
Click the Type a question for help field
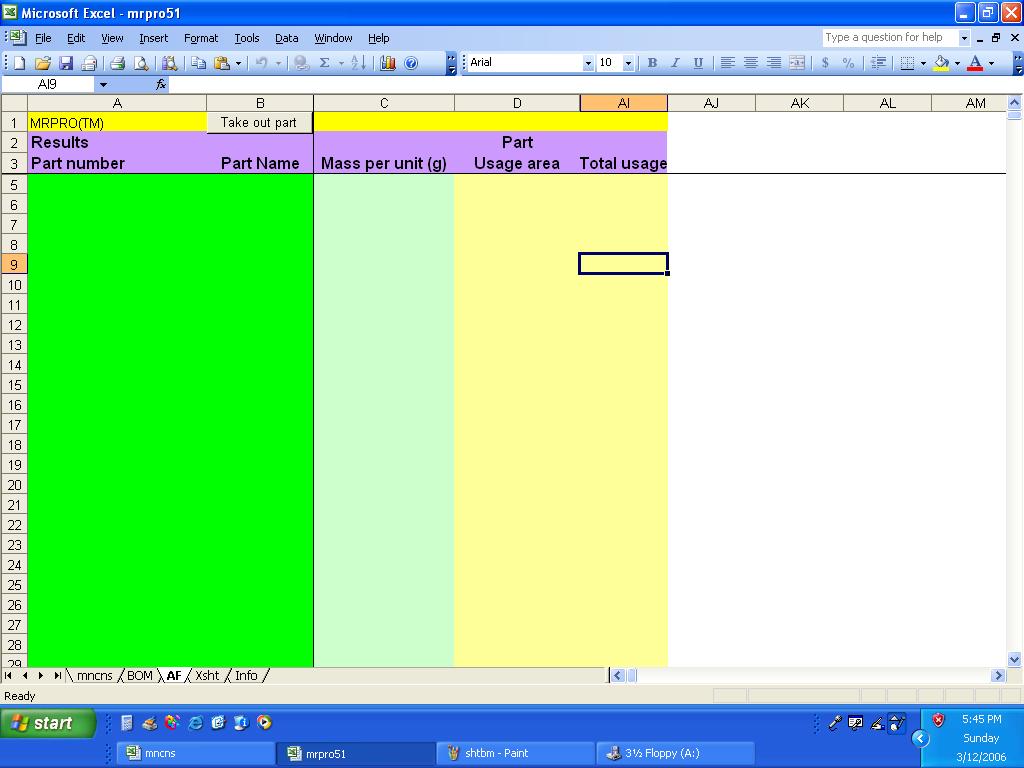pyautogui.click(x=890, y=37)
